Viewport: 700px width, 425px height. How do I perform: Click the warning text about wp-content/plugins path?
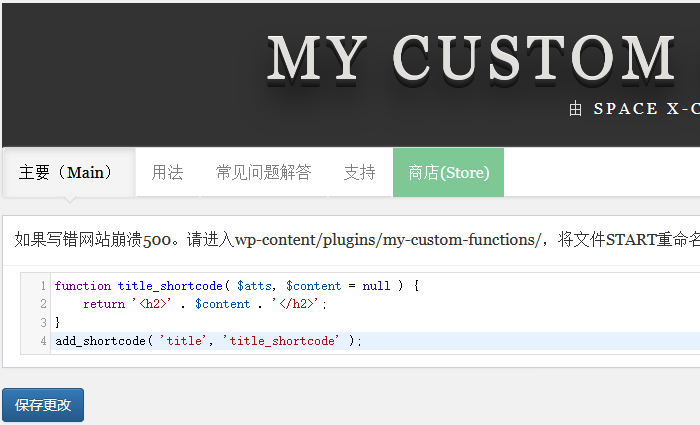(357, 240)
